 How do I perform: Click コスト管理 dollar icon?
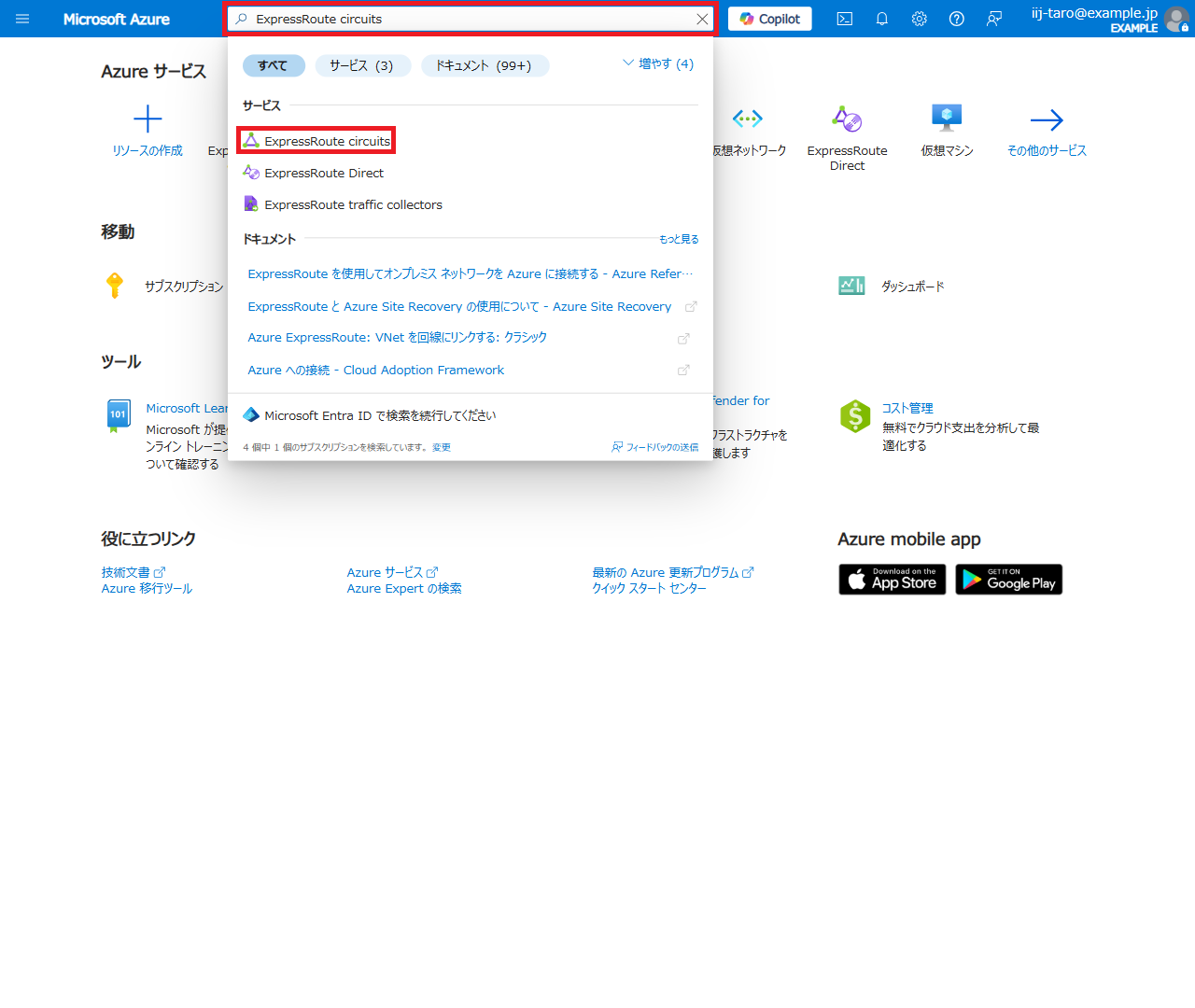pyautogui.click(x=855, y=416)
